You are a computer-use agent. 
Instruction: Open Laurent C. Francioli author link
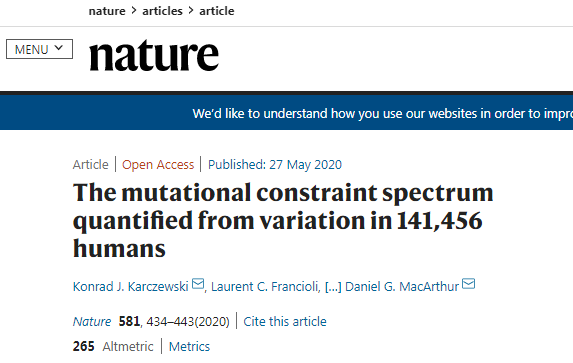click(265, 287)
